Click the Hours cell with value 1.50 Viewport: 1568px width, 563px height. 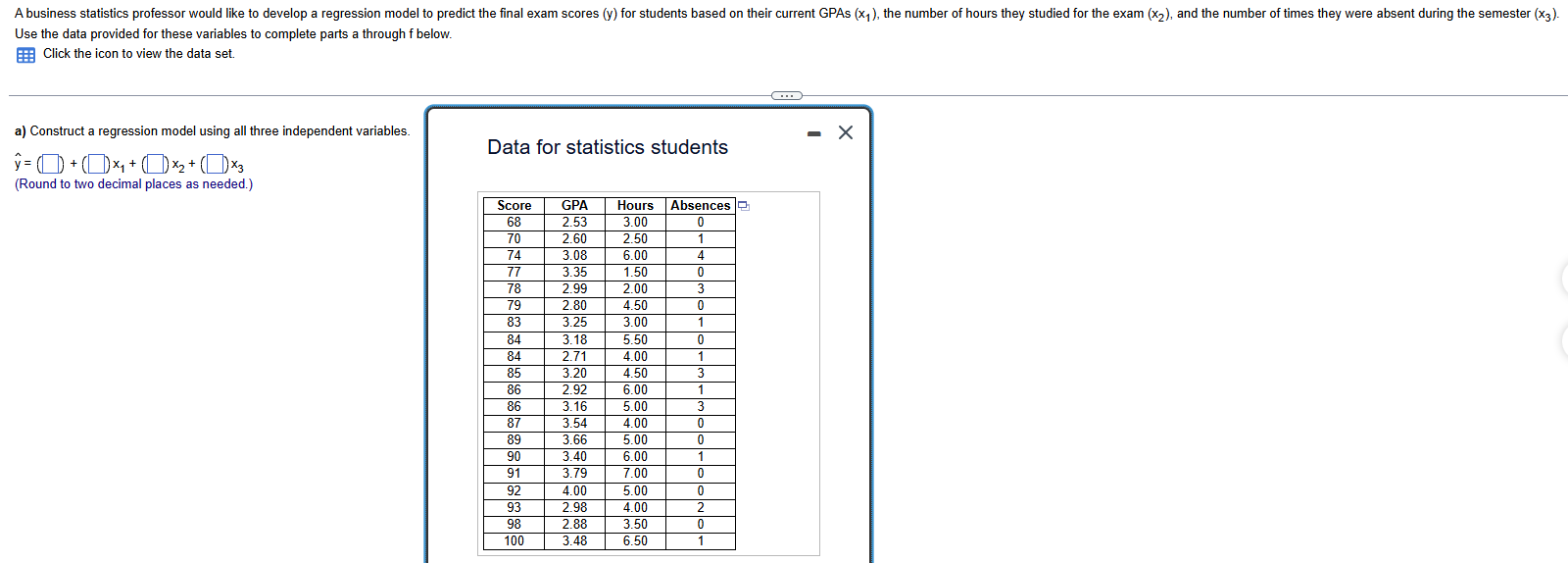(x=635, y=273)
